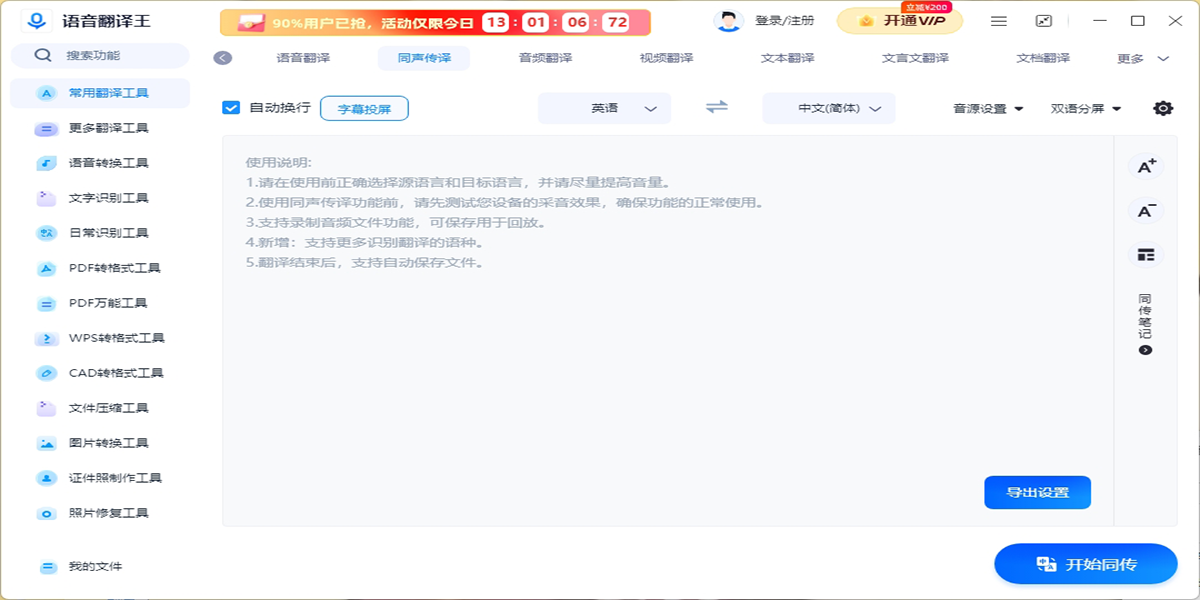
Task: Open the settings gear icon
Action: click(x=1162, y=107)
